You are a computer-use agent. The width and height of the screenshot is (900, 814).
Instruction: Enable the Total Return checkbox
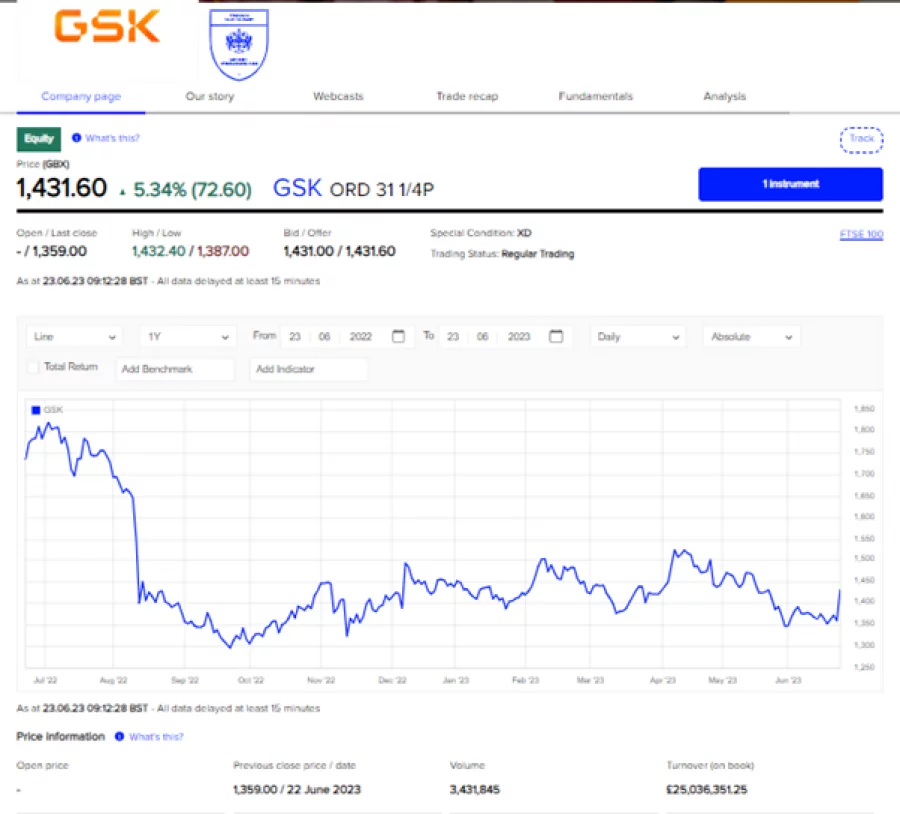pyautogui.click(x=33, y=367)
